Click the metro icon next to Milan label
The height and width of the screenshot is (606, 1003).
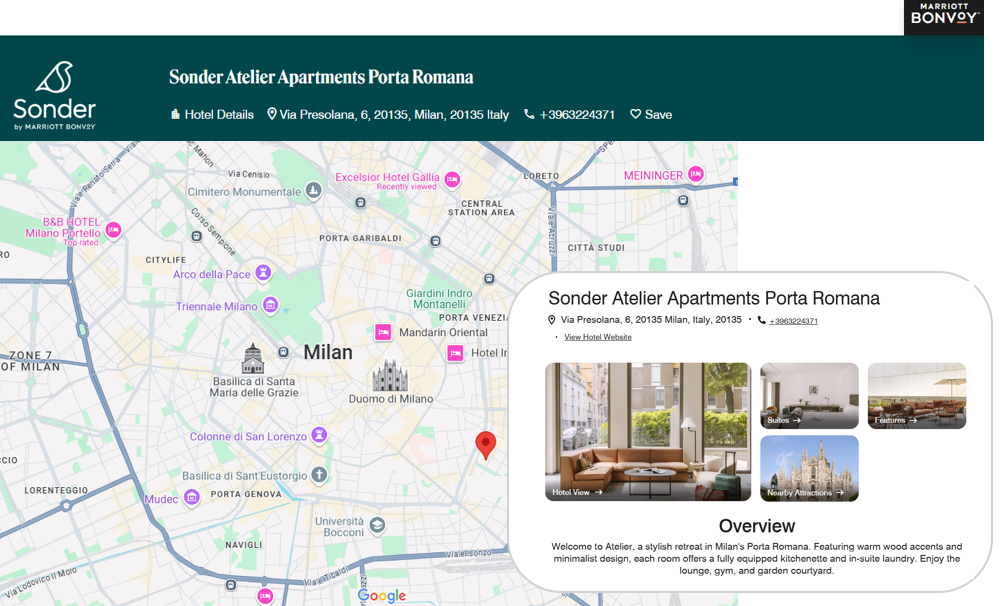(283, 352)
